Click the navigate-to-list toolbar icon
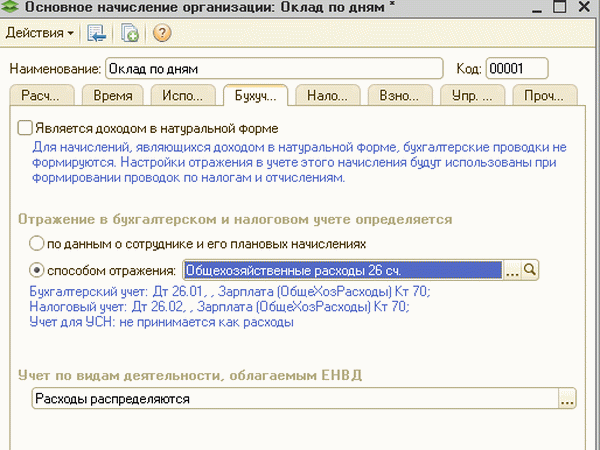Viewport: 600px width, 450px height. (97, 33)
